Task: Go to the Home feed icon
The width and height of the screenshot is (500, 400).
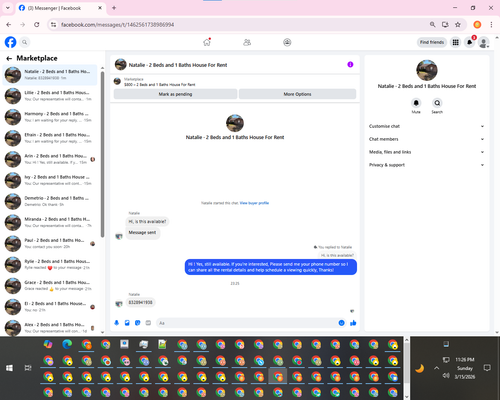Action: coord(207,42)
